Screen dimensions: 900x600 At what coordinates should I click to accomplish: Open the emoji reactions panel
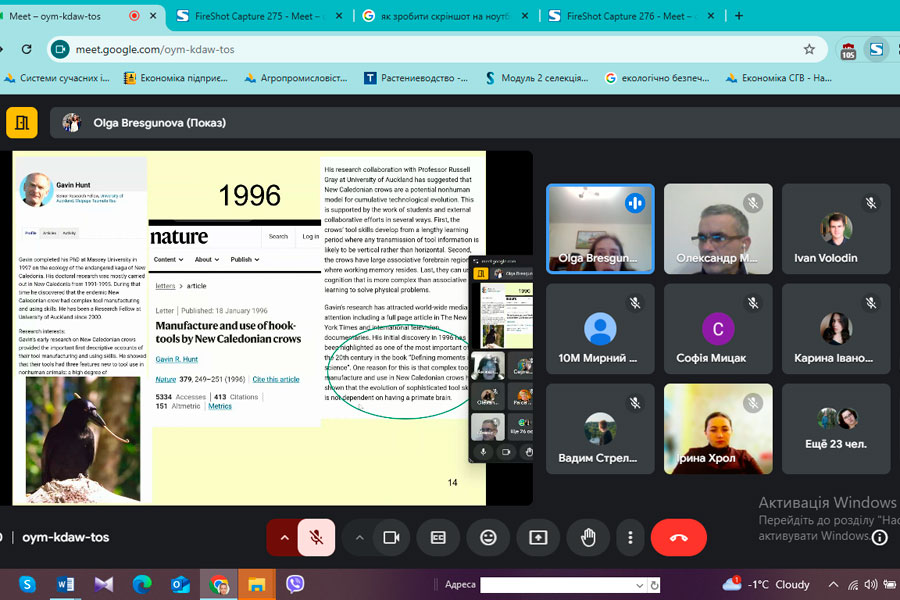pyautogui.click(x=488, y=537)
